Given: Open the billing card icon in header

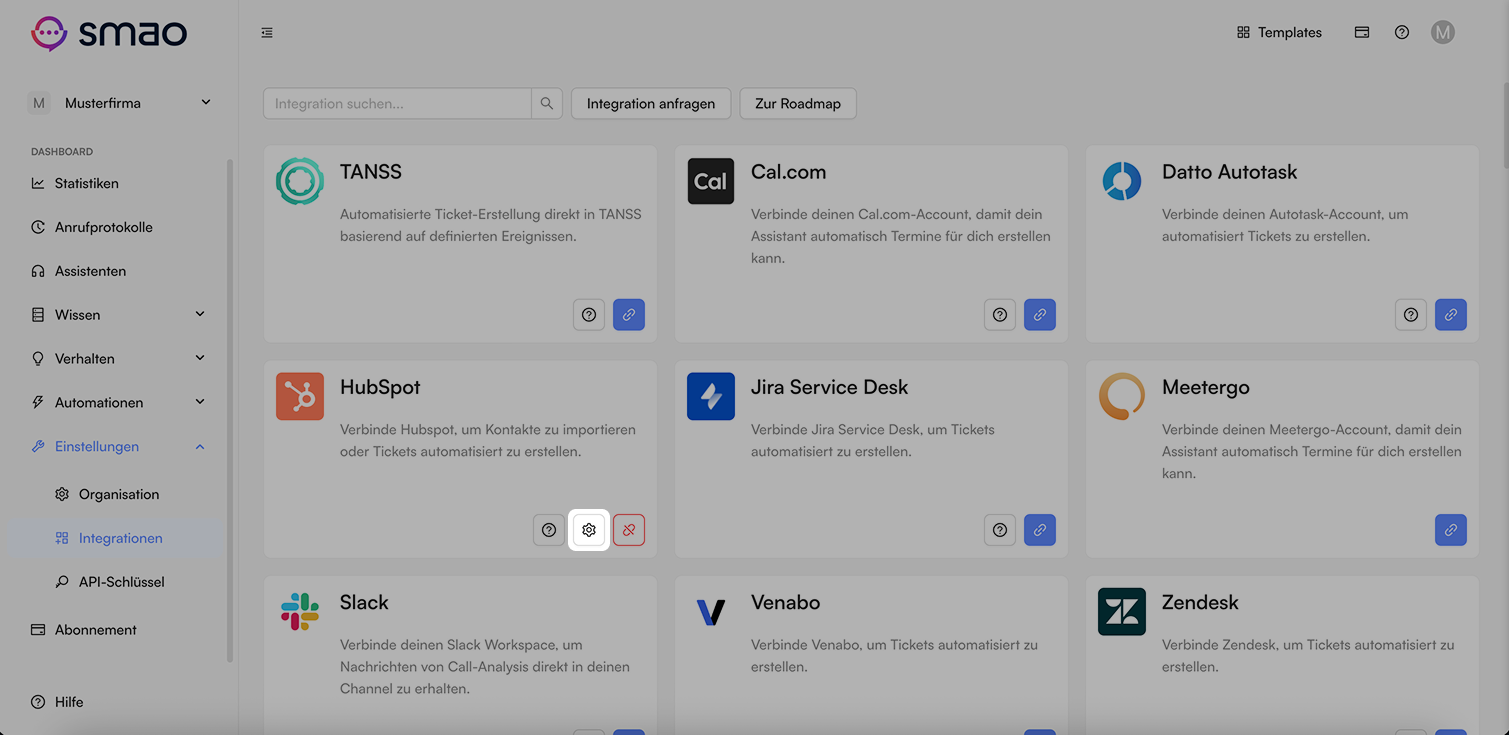Looking at the screenshot, I should pos(1362,32).
